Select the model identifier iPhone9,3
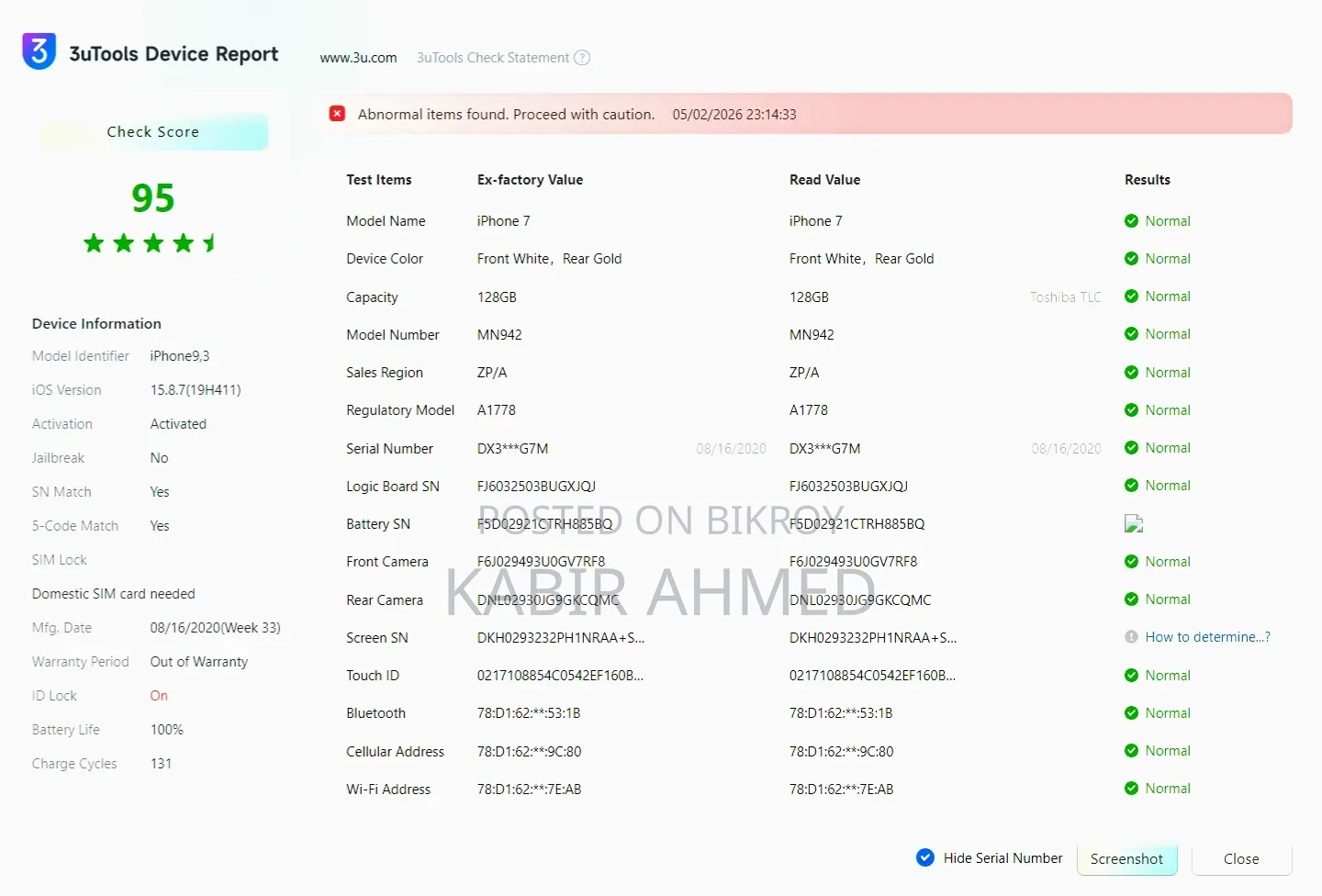The height and width of the screenshot is (896, 1322). [x=180, y=356]
